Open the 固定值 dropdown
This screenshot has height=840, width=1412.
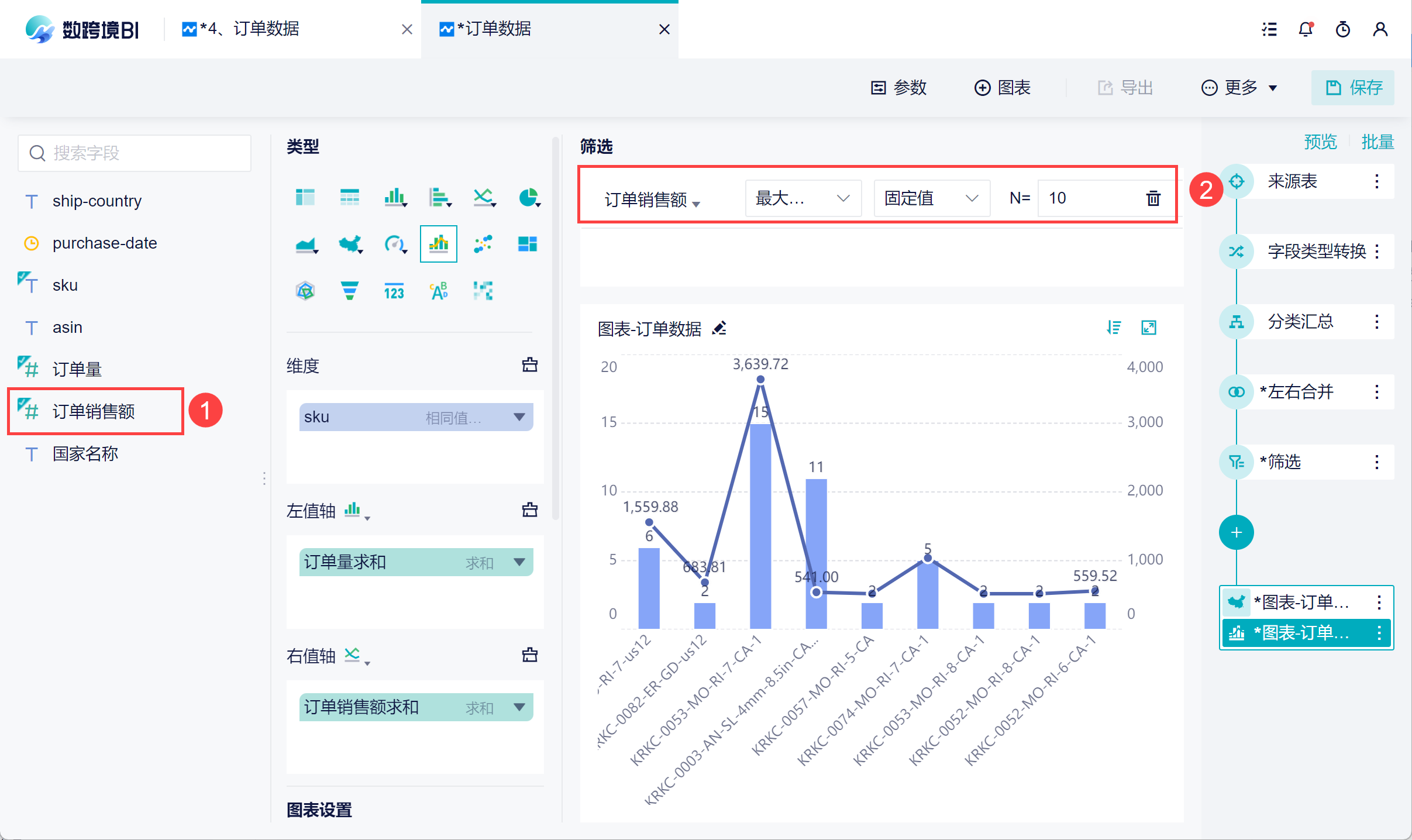pyautogui.click(x=931, y=198)
